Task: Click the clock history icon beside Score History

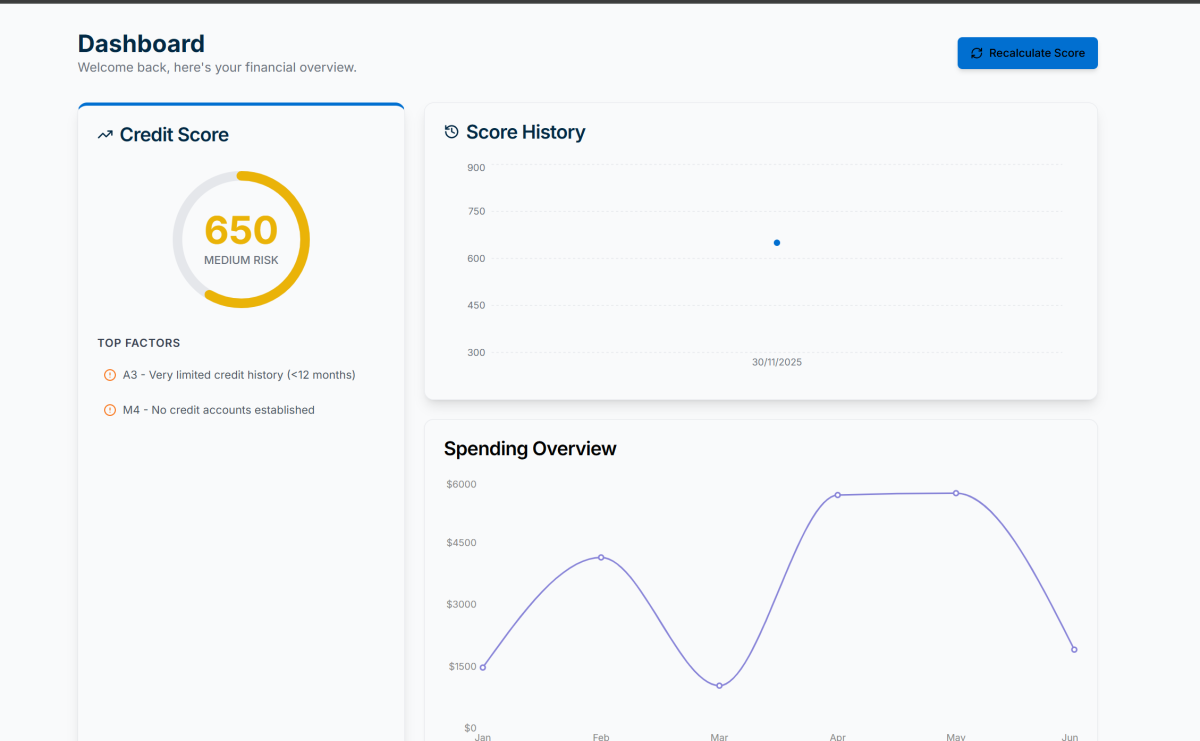Action: [452, 132]
